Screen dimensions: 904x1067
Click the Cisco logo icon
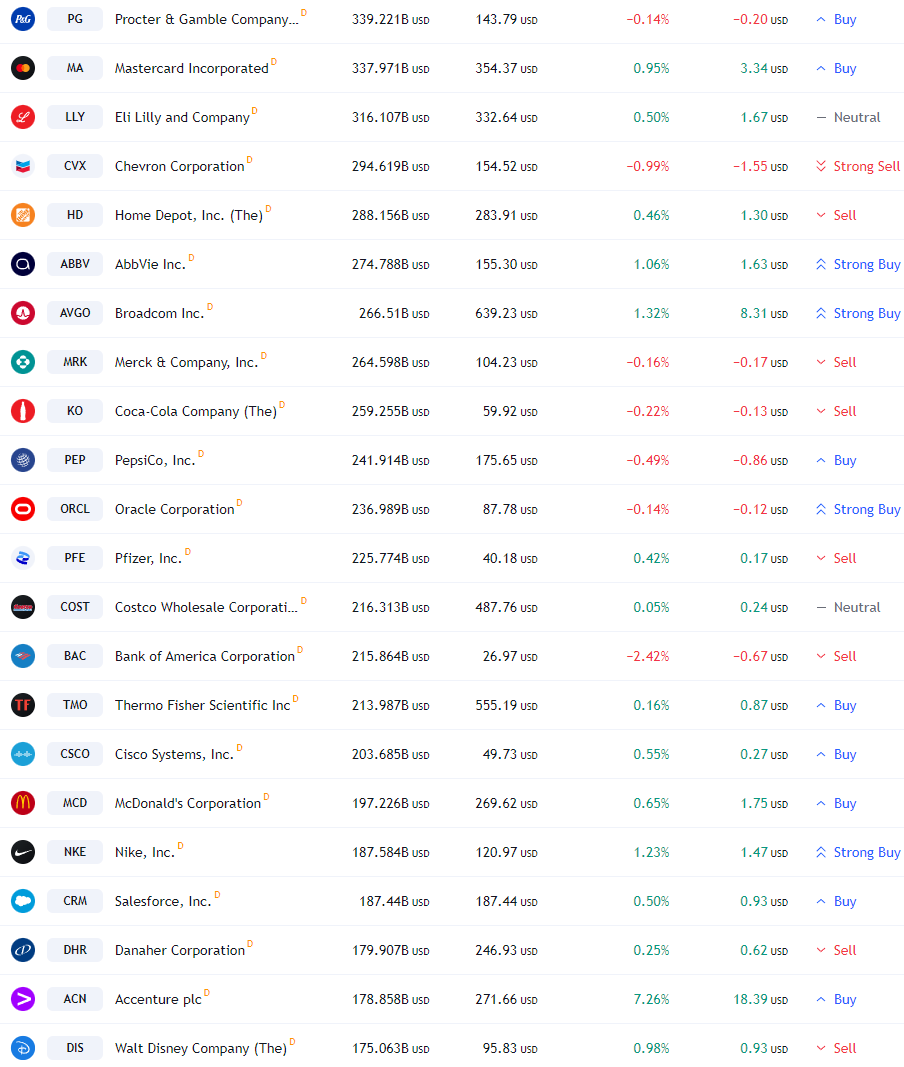point(23,754)
